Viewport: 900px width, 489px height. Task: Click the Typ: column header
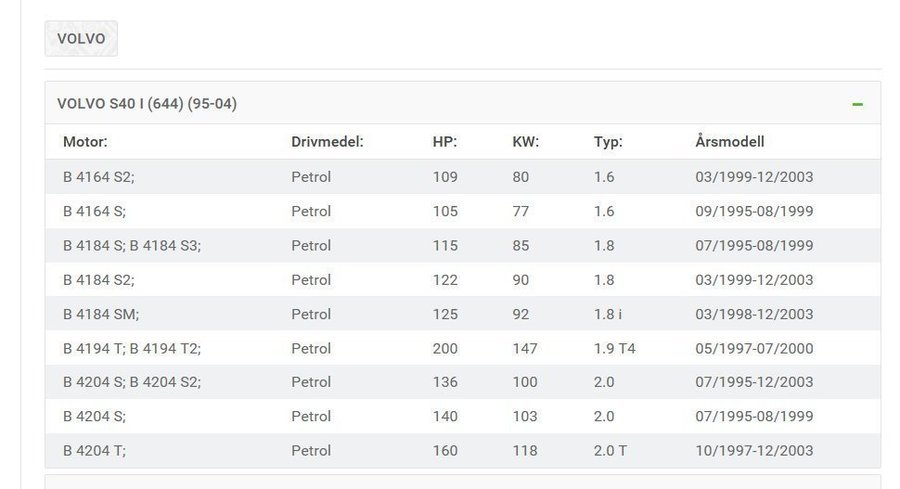click(x=608, y=142)
